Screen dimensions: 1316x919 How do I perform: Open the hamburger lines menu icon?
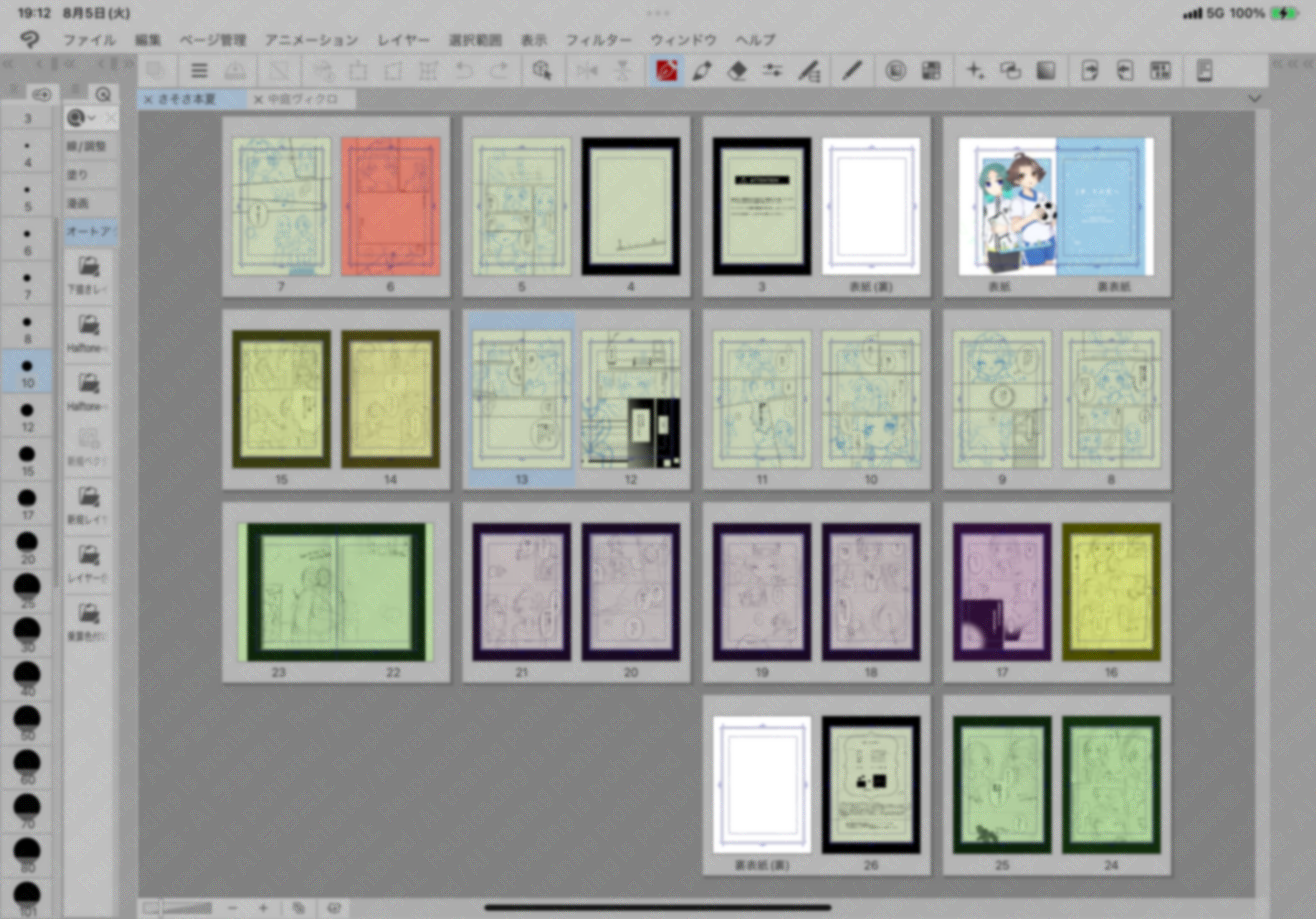pos(199,71)
